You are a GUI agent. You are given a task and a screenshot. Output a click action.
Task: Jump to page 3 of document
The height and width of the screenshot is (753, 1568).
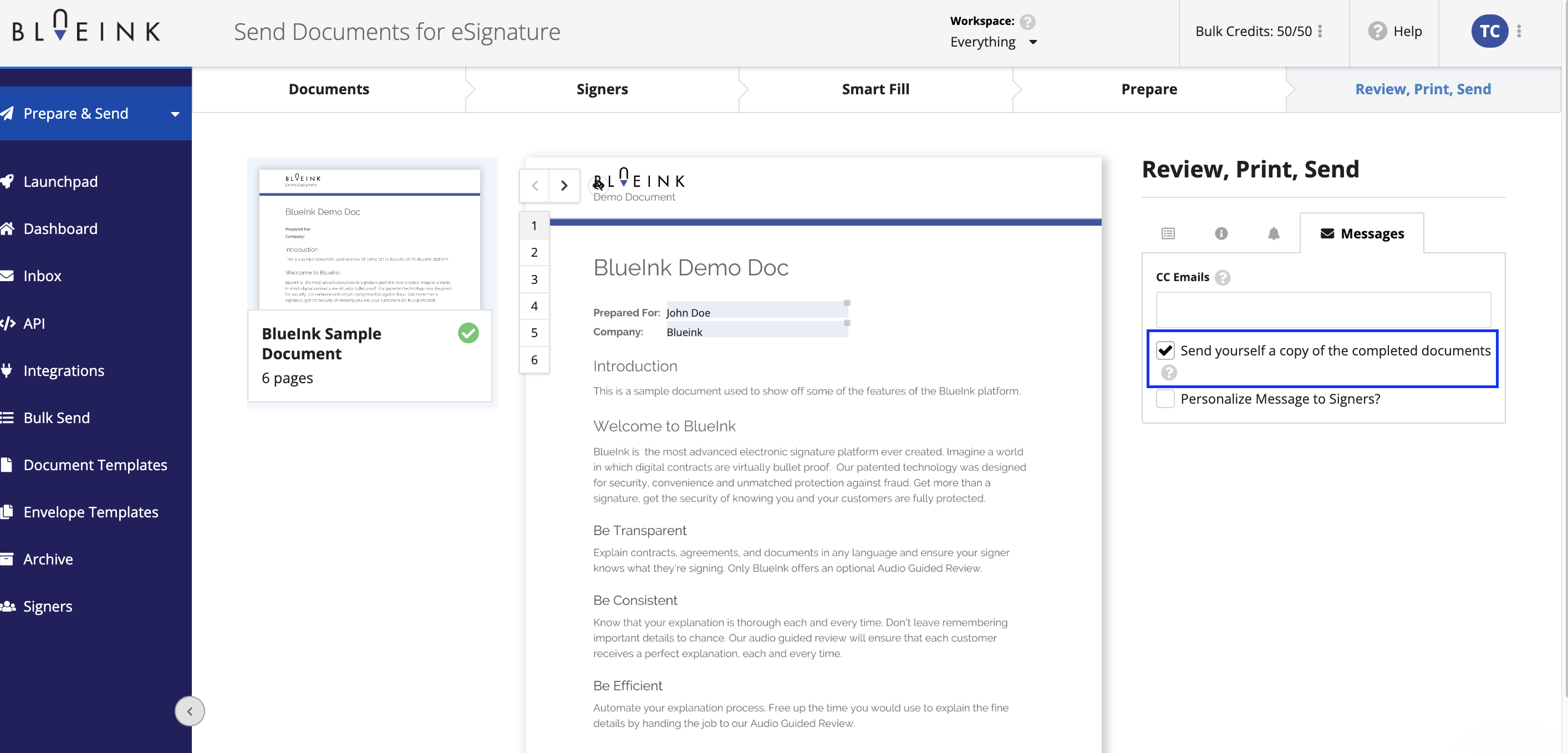pos(534,279)
